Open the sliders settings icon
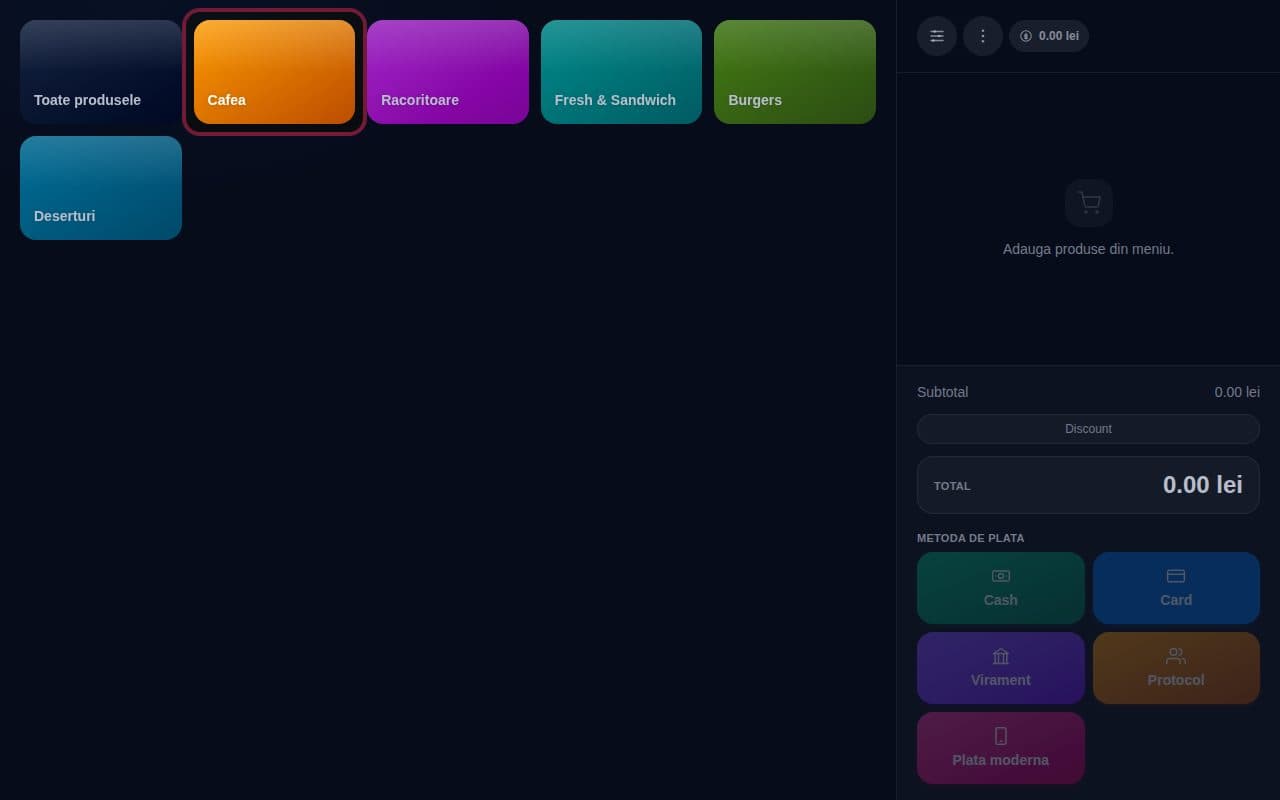The height and width of the screenshot is (800, 1280). pyautogui.click(x=937, y=36)
